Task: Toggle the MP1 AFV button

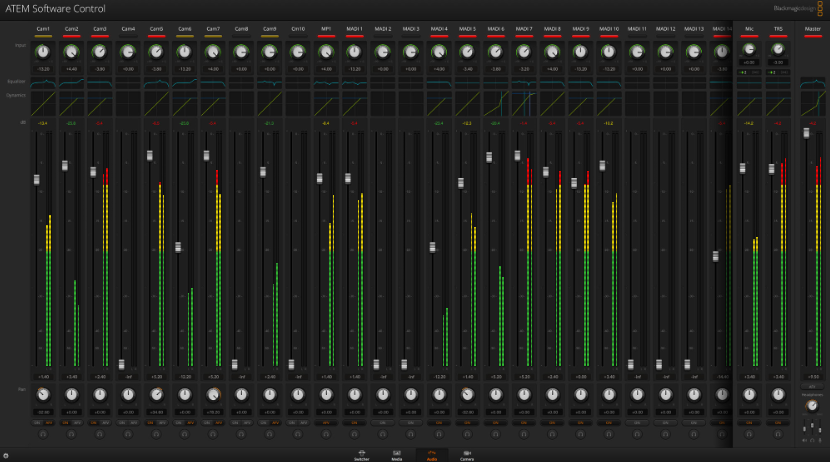Action: click(326, 422)
